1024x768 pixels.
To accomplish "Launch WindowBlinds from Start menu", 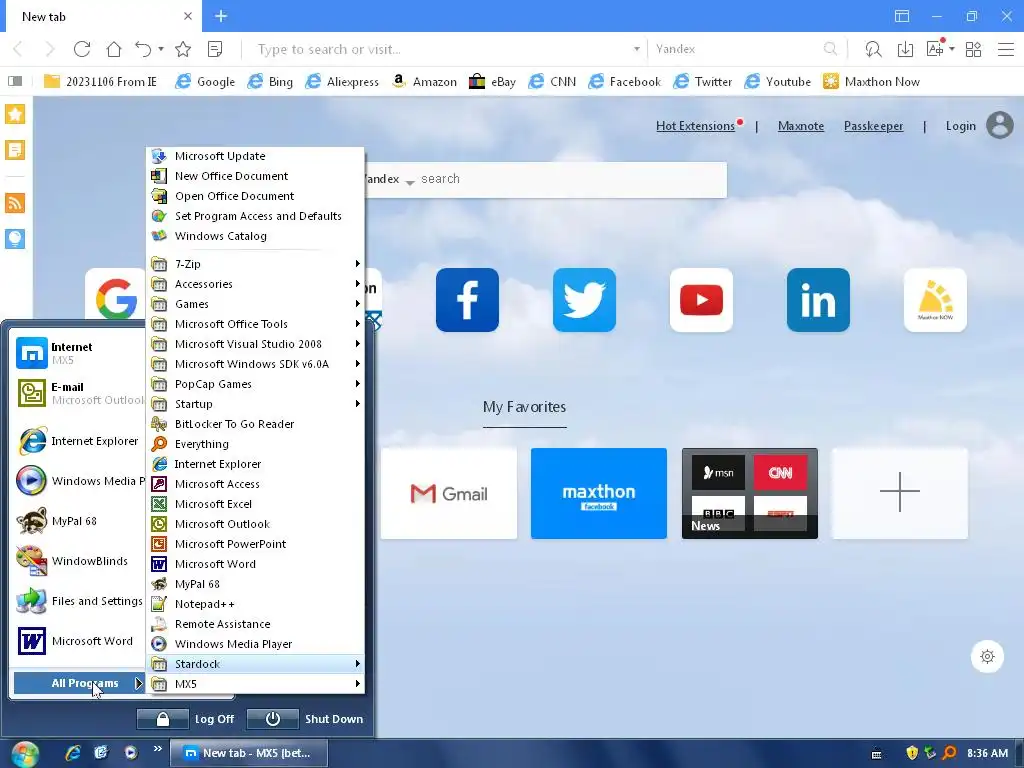I will point(78,561).
